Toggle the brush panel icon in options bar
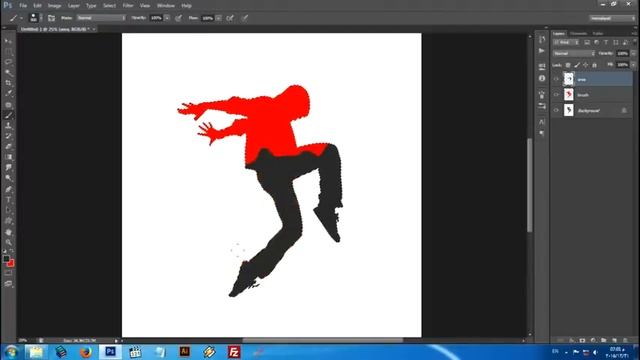Image resolution: width=640 pixels, height=360 pixels. (x=51, y=18)
